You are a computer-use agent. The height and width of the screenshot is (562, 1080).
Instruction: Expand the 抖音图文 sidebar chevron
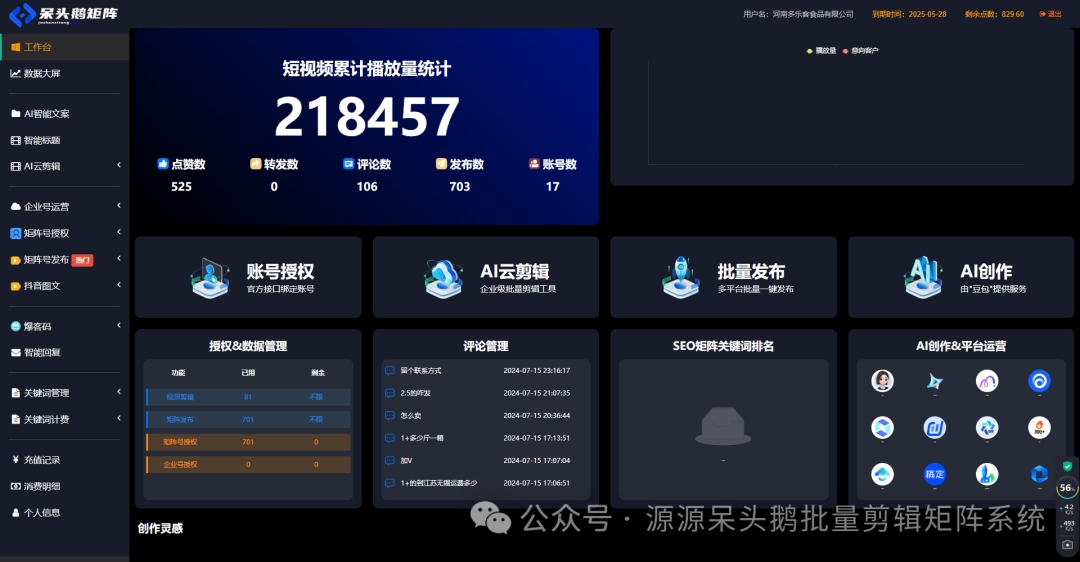[x=118, y=284]
